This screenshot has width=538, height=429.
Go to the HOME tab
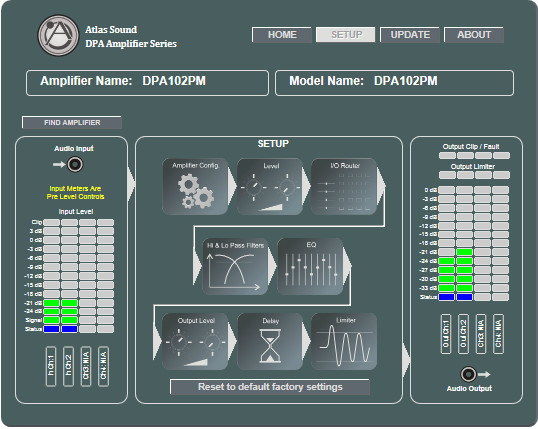pos(282,35)
